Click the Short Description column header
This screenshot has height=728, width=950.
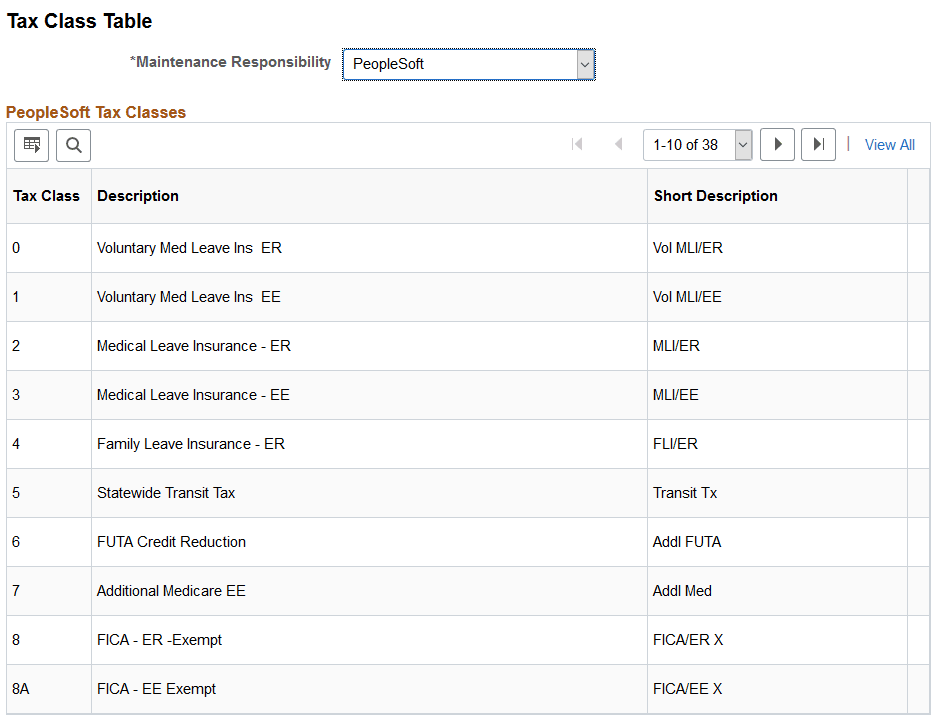point(715,196)
